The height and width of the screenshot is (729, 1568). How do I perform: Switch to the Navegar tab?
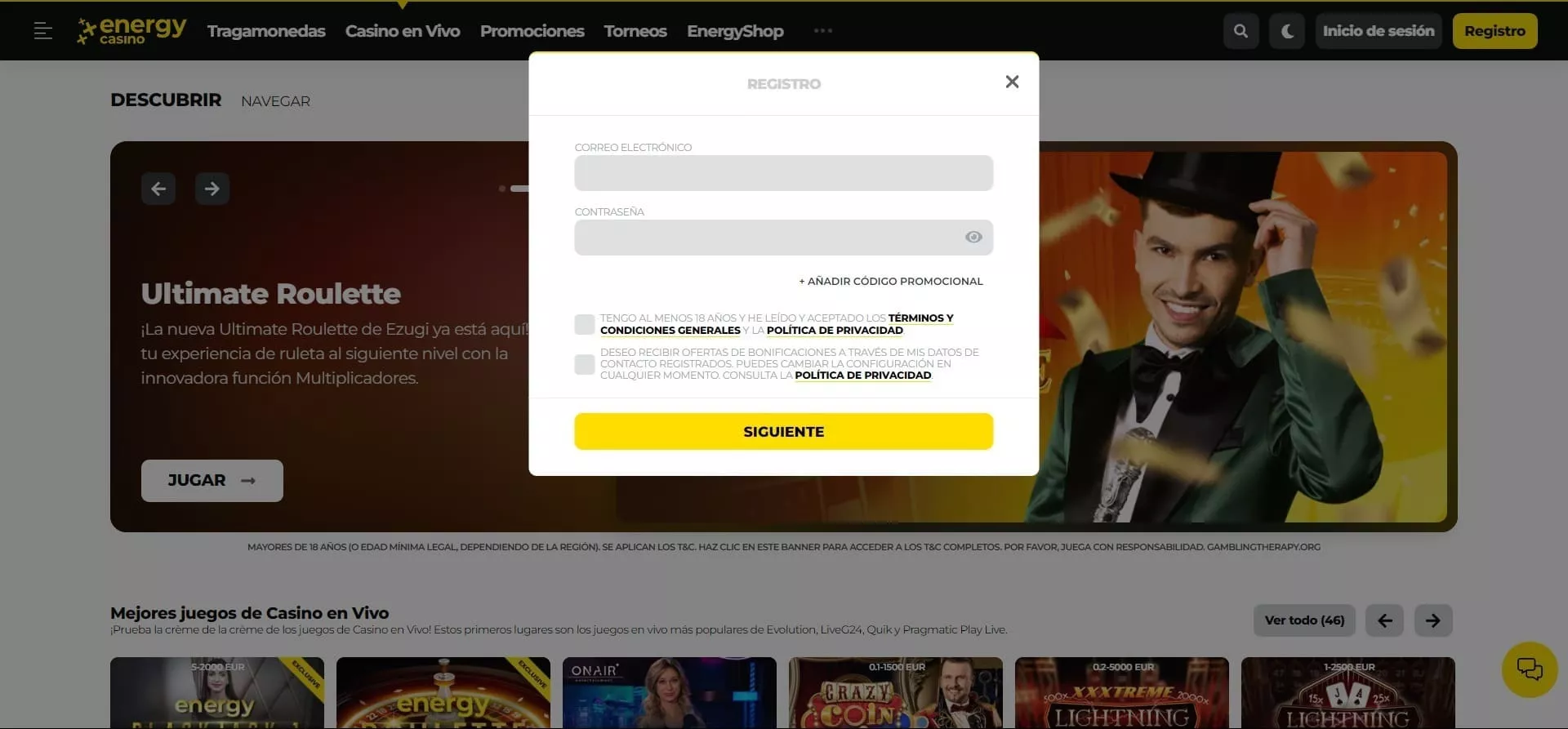coord(275,101)
